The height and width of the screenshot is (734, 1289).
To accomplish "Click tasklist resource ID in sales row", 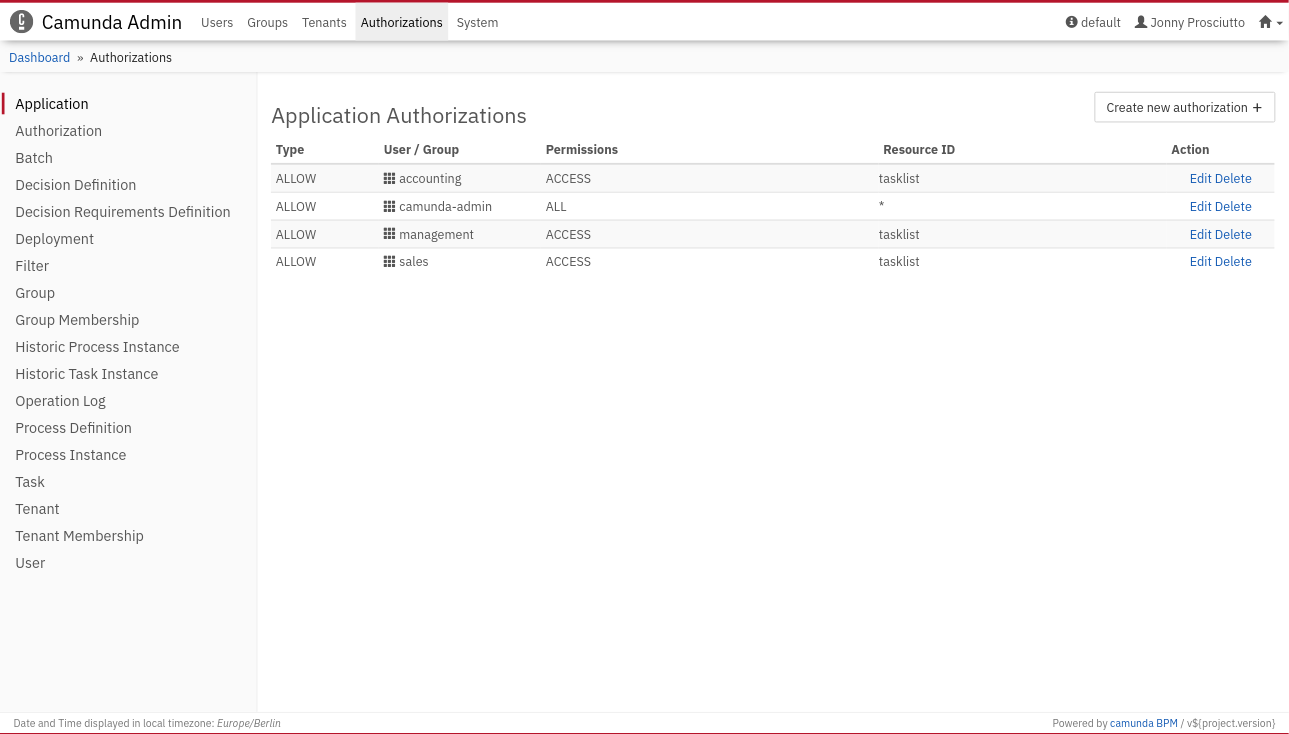I will [899, 261].
